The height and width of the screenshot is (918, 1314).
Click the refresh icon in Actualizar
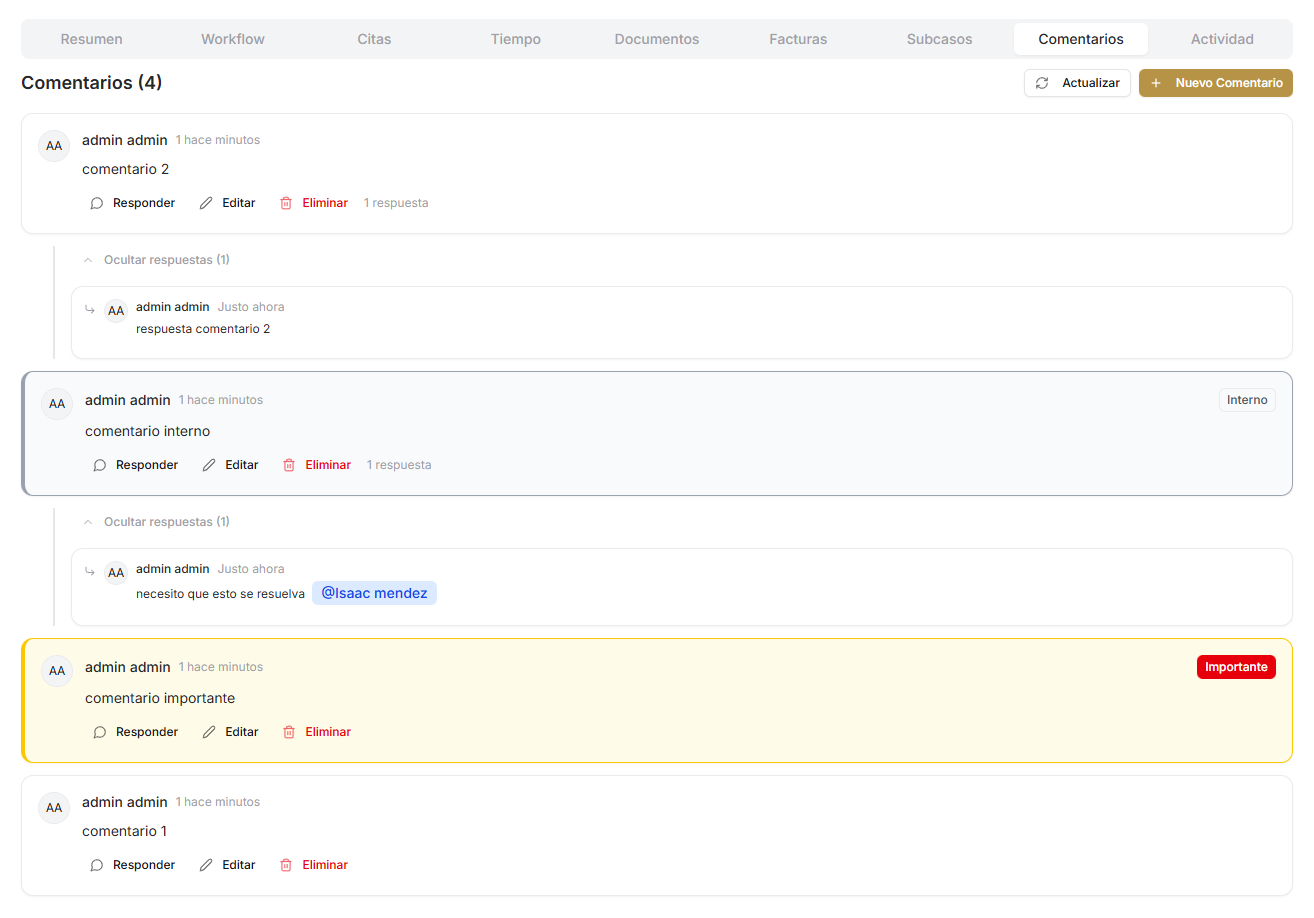pos(1042,83)
